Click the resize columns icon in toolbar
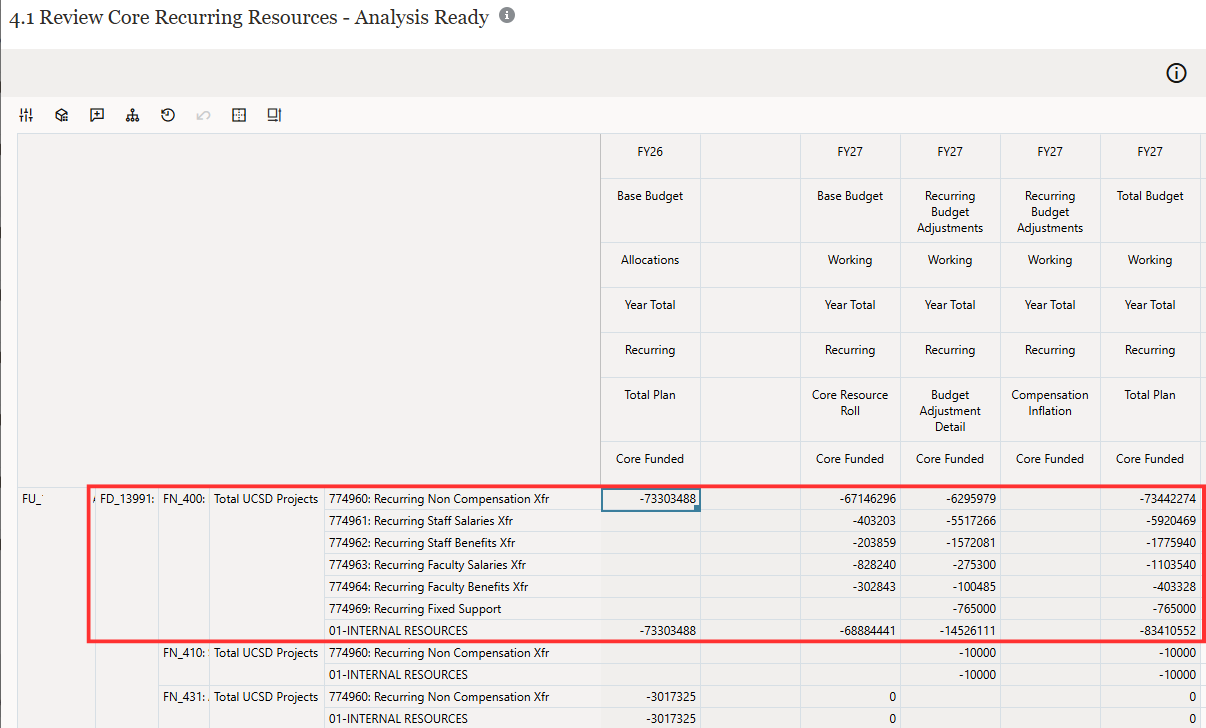 274,115
